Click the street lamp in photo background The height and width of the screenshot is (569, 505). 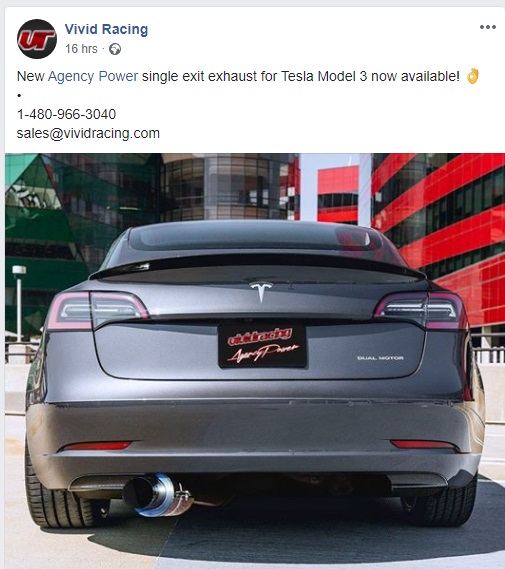[x=19, y=303]
